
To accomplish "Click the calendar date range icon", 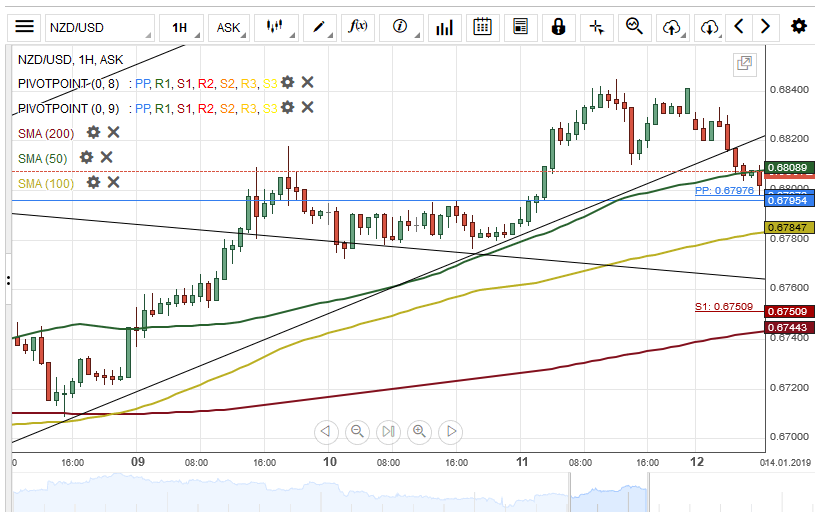I will (x=482, y=27).
